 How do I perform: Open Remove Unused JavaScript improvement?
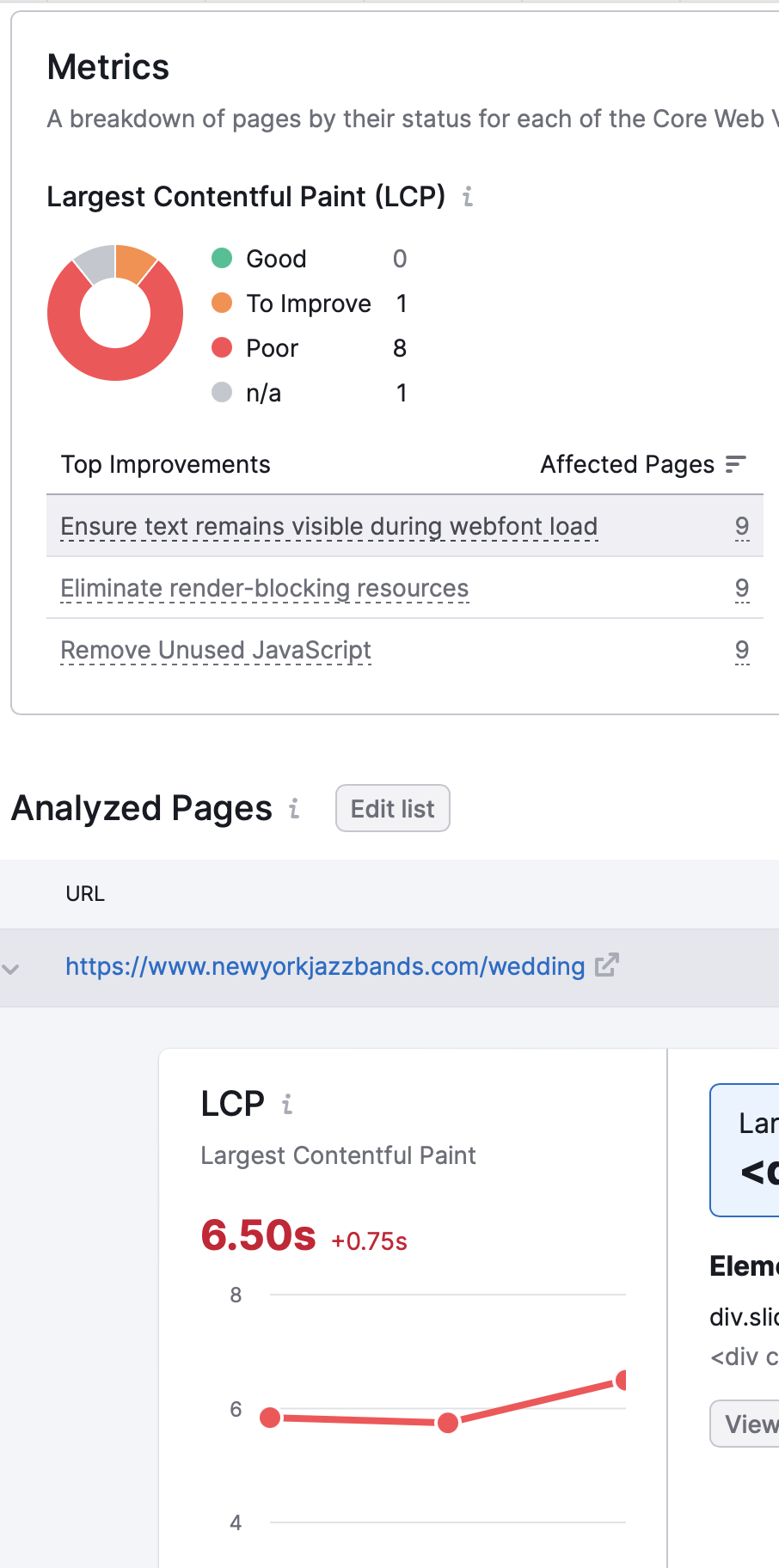(x=216, y=650)
